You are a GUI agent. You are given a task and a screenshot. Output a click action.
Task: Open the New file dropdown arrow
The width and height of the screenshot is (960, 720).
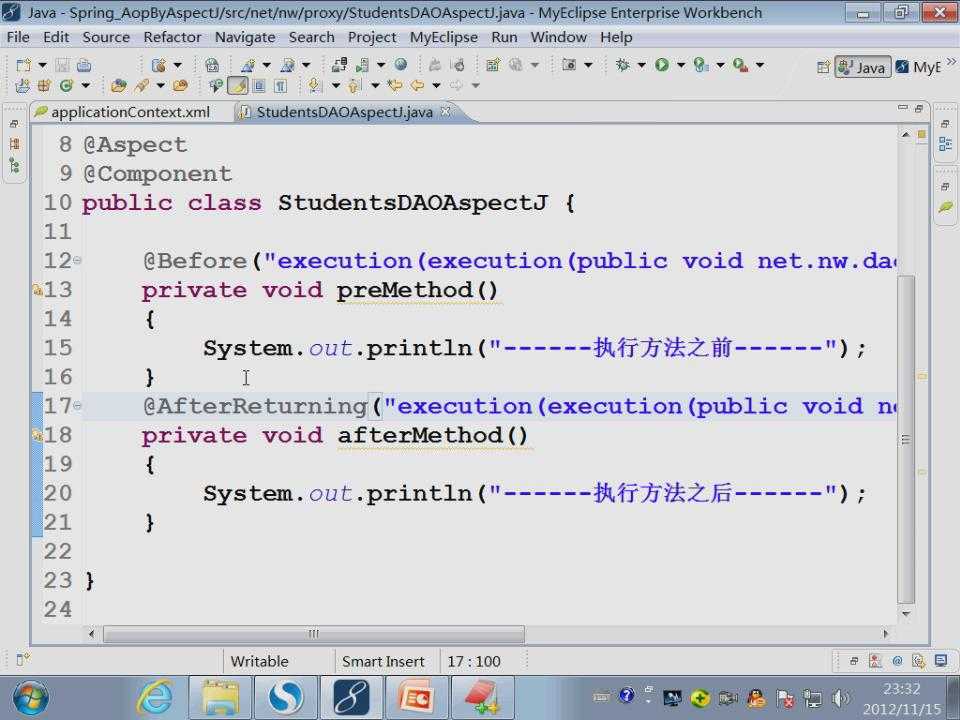42,65
